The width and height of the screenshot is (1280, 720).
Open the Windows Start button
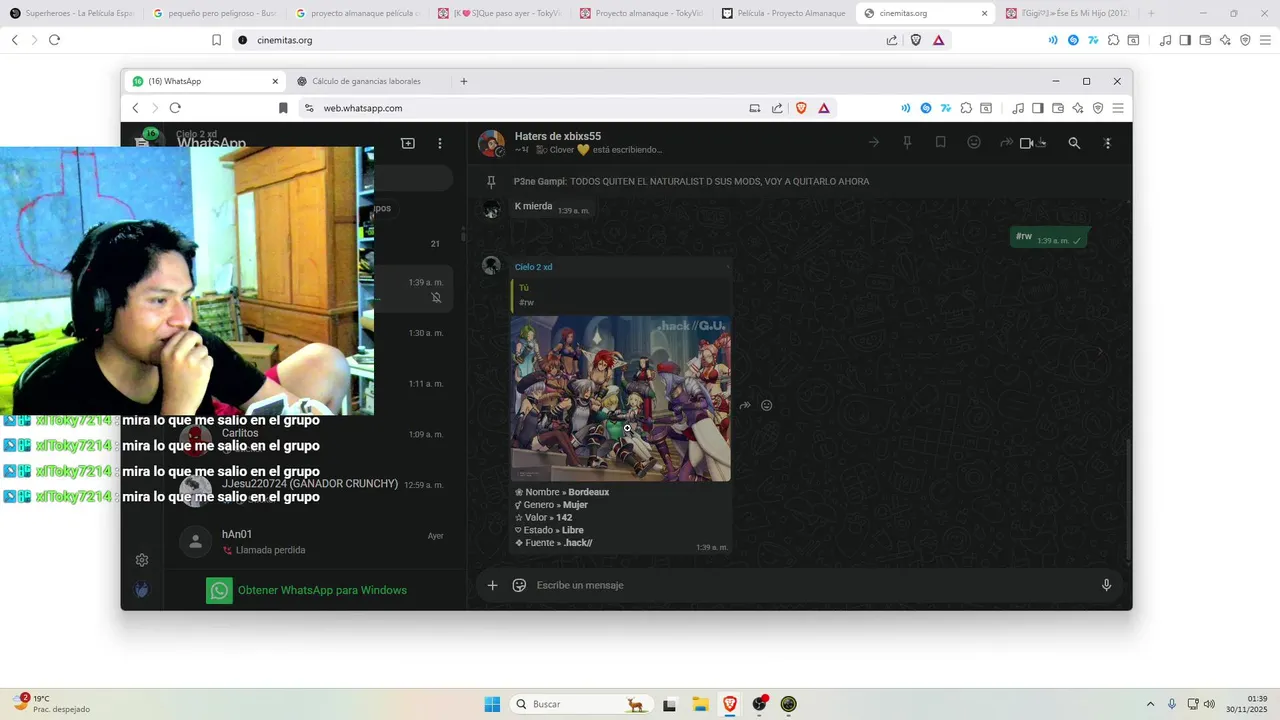(x=492, y=704)
